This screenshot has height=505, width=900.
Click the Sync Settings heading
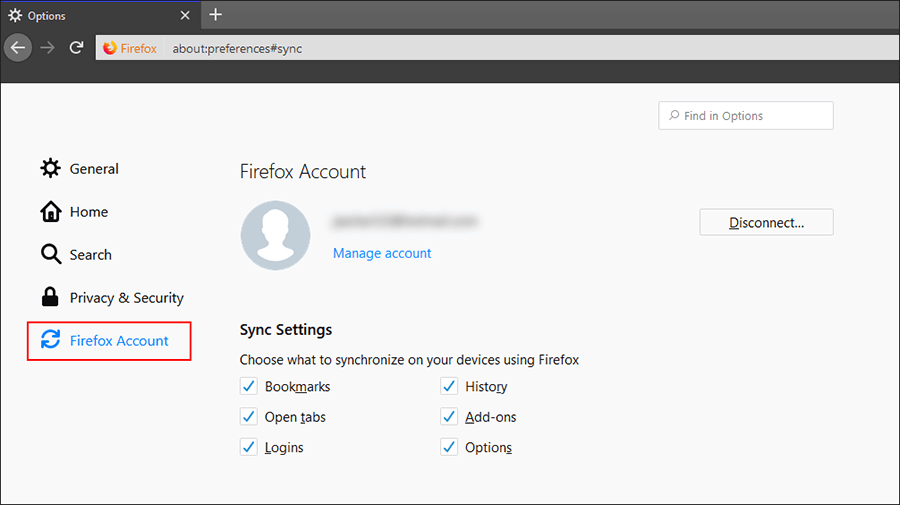point(286,330)
